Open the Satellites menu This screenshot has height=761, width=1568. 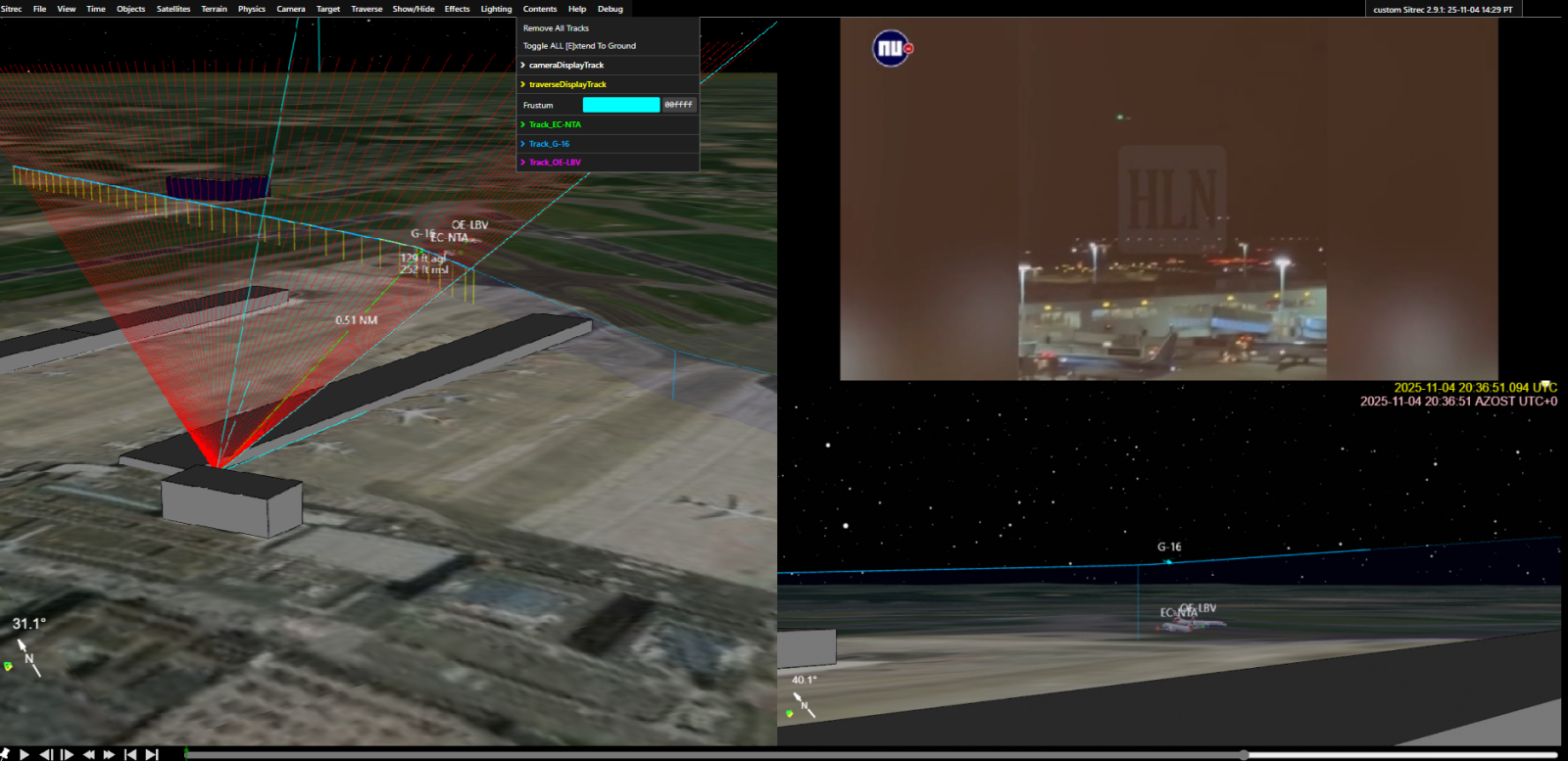click(x=173, y=9)
